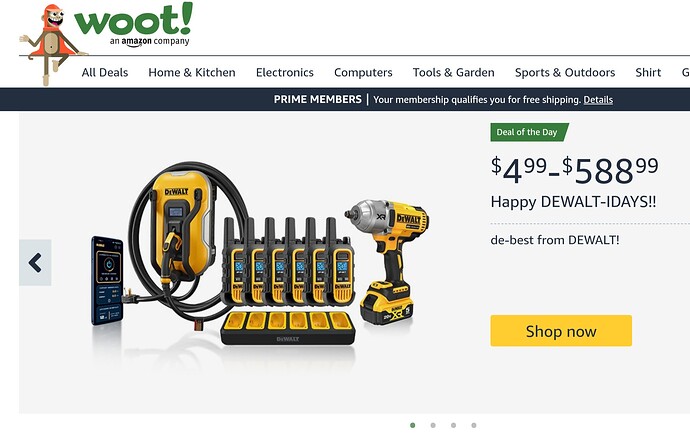Open the All Deals menu
This screenshot has width=690, height=445.
[x=105, y=72]
